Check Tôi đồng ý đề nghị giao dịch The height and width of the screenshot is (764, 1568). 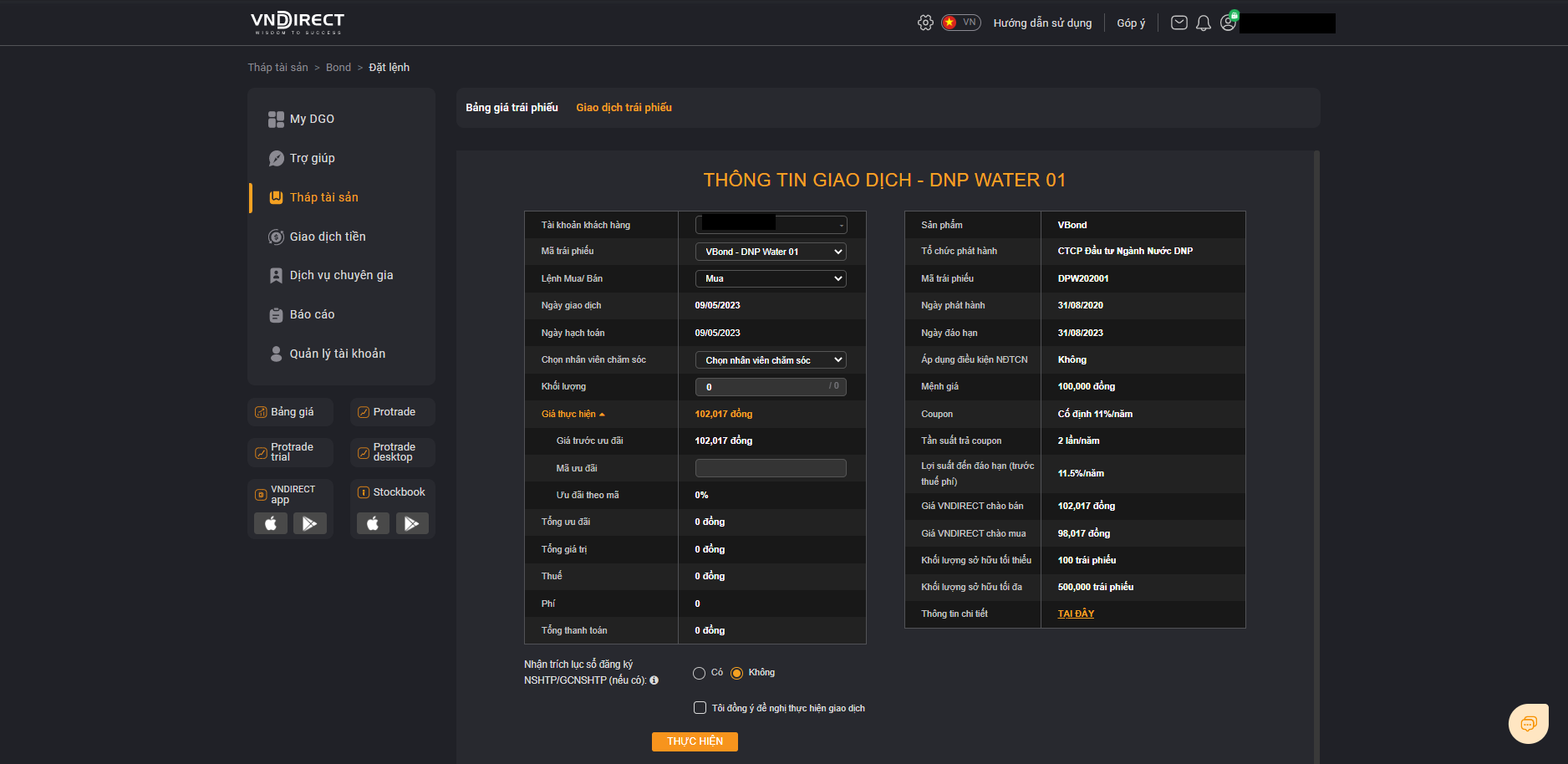click(700, 708)
